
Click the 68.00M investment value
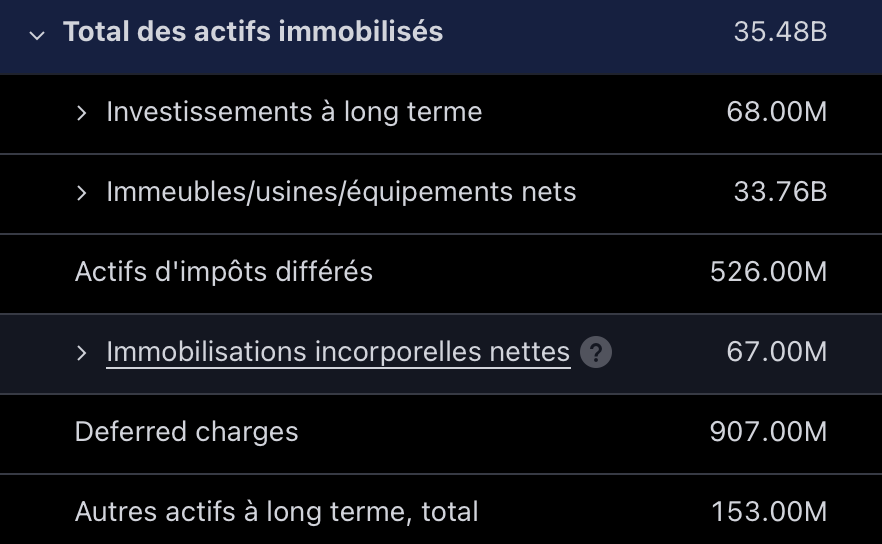tap(777, 112)
